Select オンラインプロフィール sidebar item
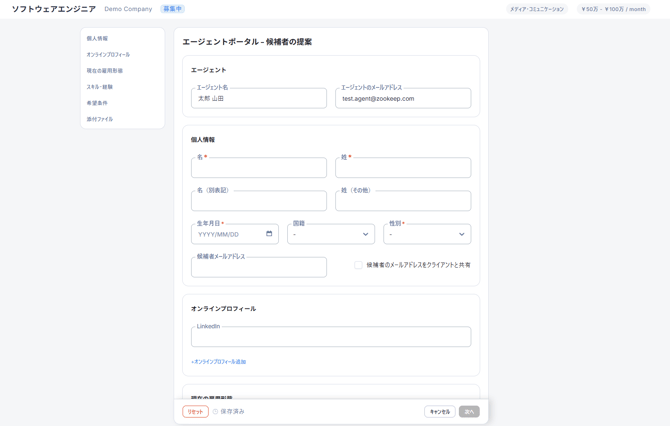Image resolution: width=670 pixels, height=426 pixels. tap(108, 55)
